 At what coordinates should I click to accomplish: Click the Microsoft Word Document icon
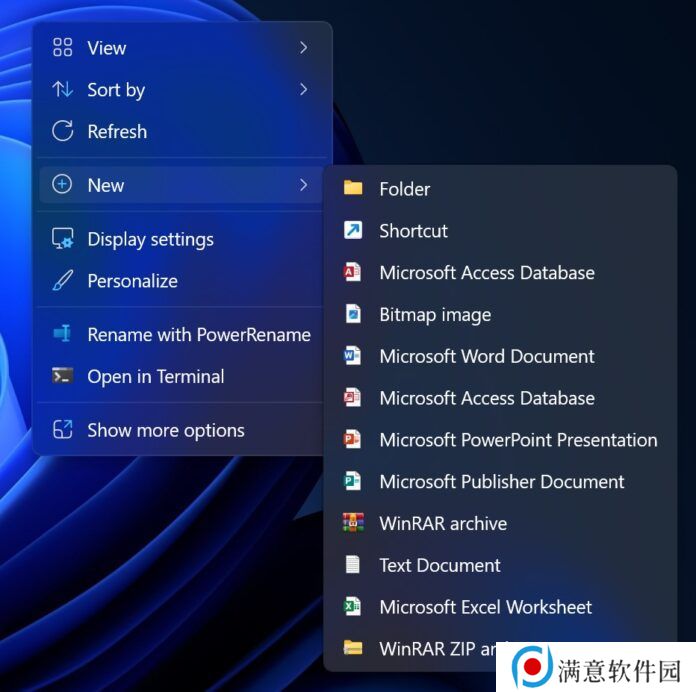(x=352, y=356)
